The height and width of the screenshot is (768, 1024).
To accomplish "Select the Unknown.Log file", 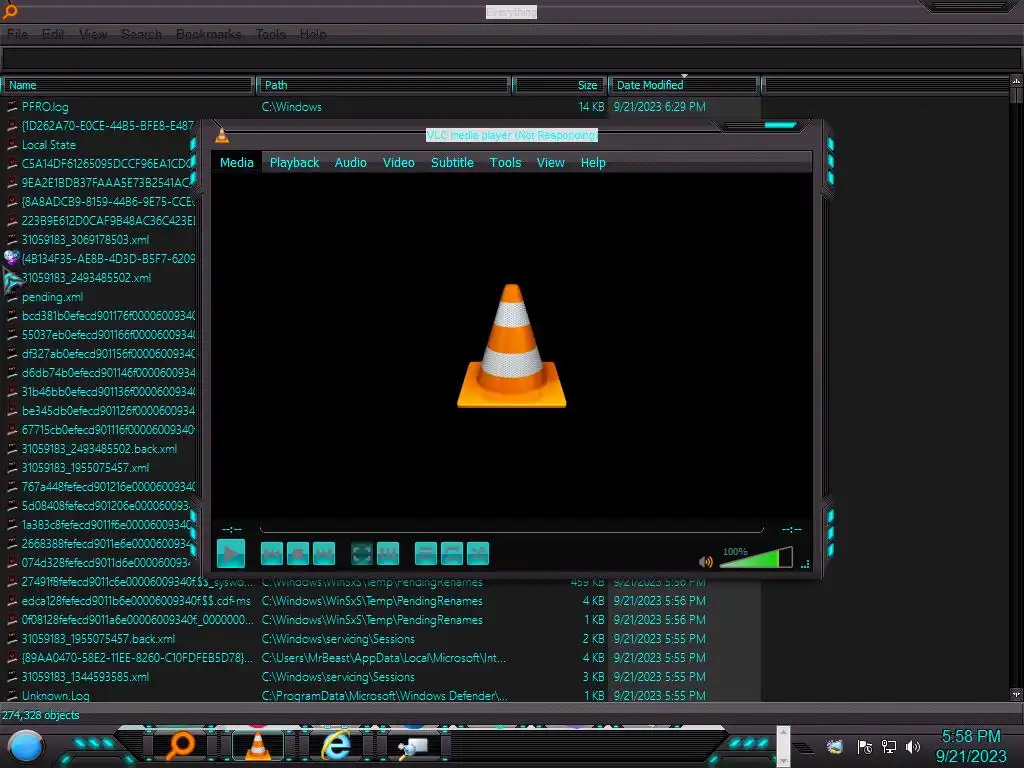I will point(56,696).
